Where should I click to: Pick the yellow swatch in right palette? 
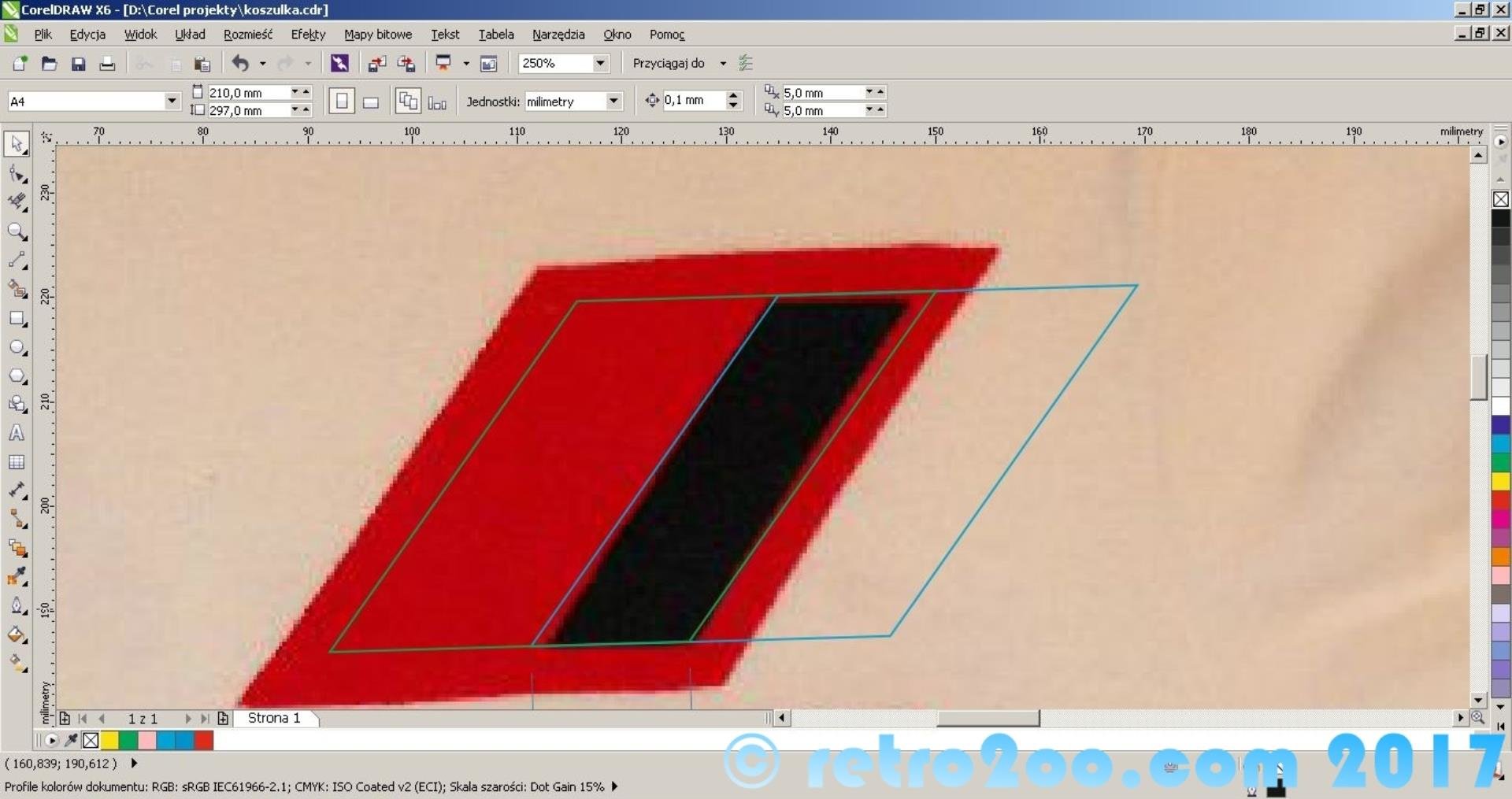pyautogui.click(x=1501, y=481)
